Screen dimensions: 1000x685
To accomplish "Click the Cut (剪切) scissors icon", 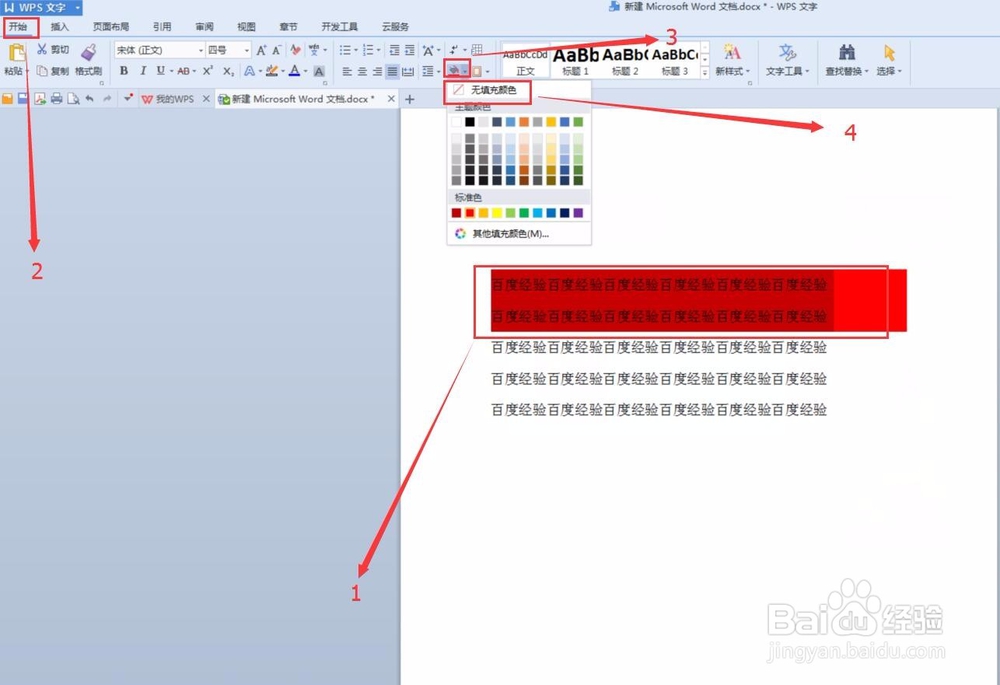I will [42, 49].
